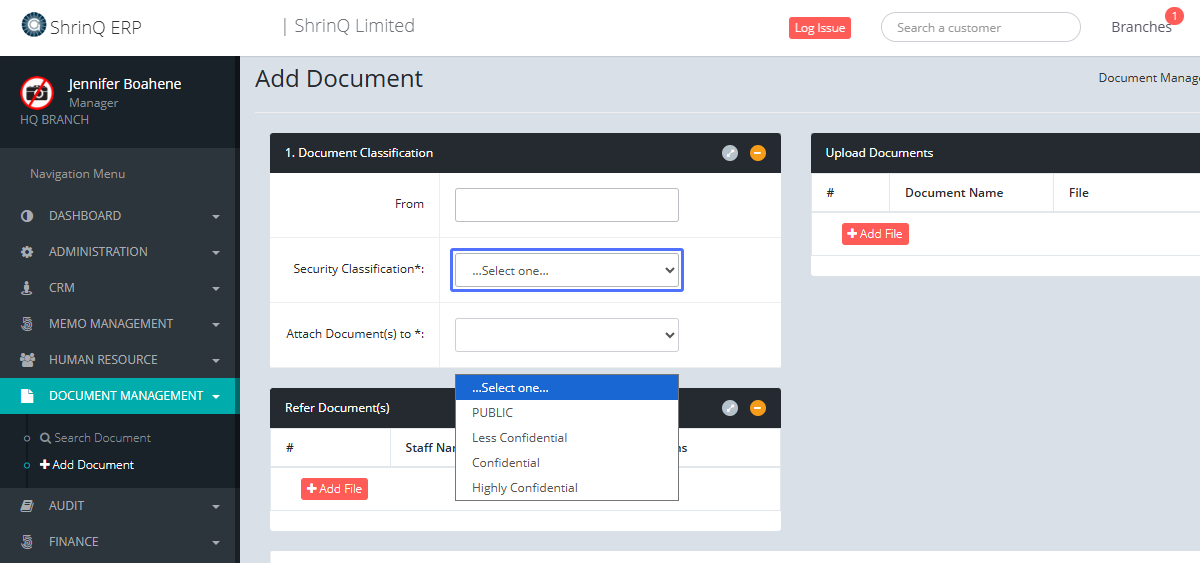This screenshot has height=563, width=1200.
Task: Open Dashboard from sidebar icon
Action: coord(27,216)
